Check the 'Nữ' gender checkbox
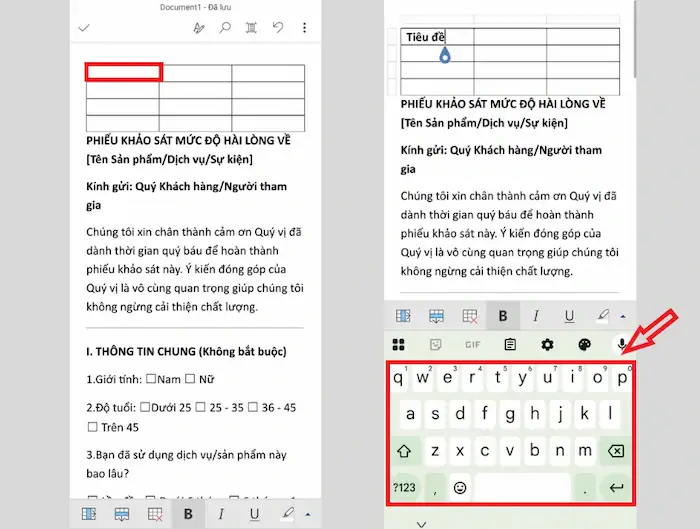The width and height of the screenshot is (700, 529). click(190, 379)
